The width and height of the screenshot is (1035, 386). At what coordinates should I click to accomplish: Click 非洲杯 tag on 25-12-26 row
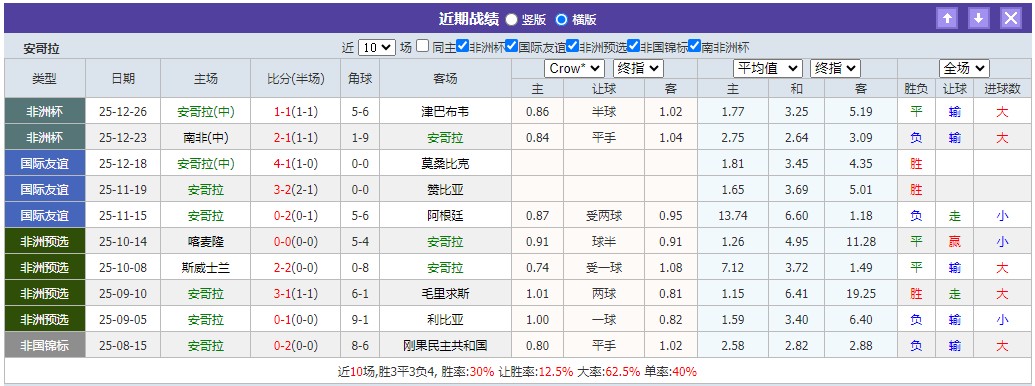tap(45, 112)
